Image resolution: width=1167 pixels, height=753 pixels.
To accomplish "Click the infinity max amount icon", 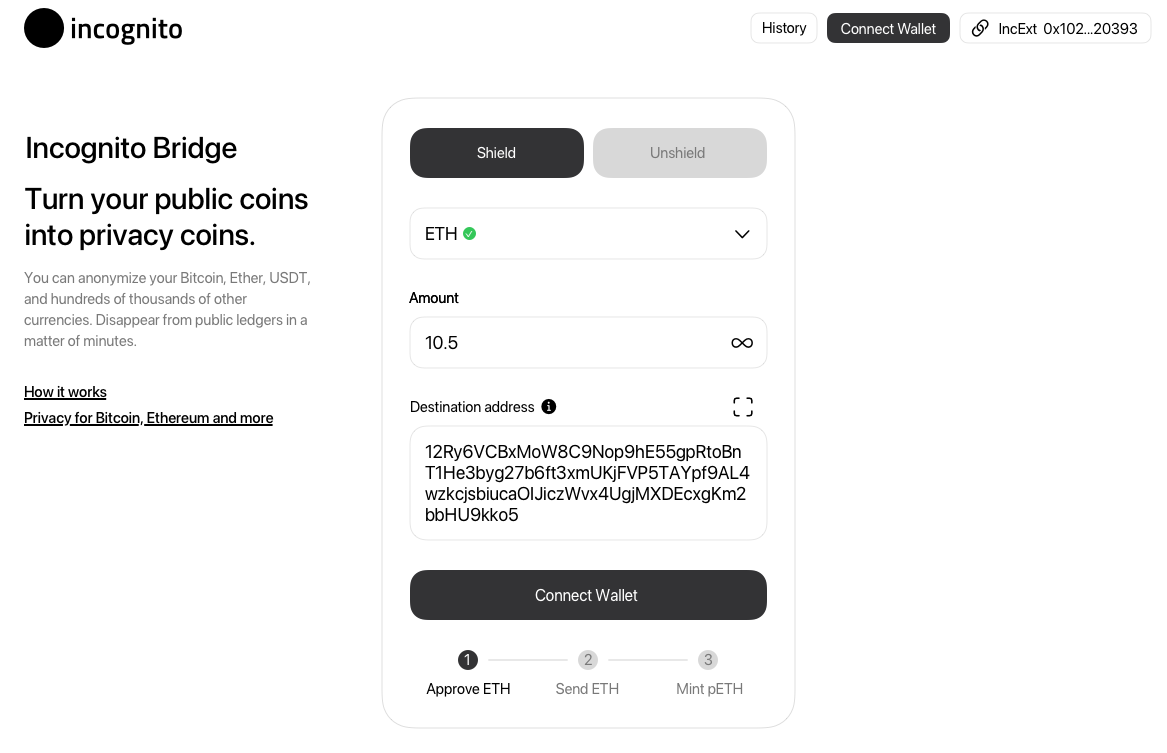I will 742,343.
